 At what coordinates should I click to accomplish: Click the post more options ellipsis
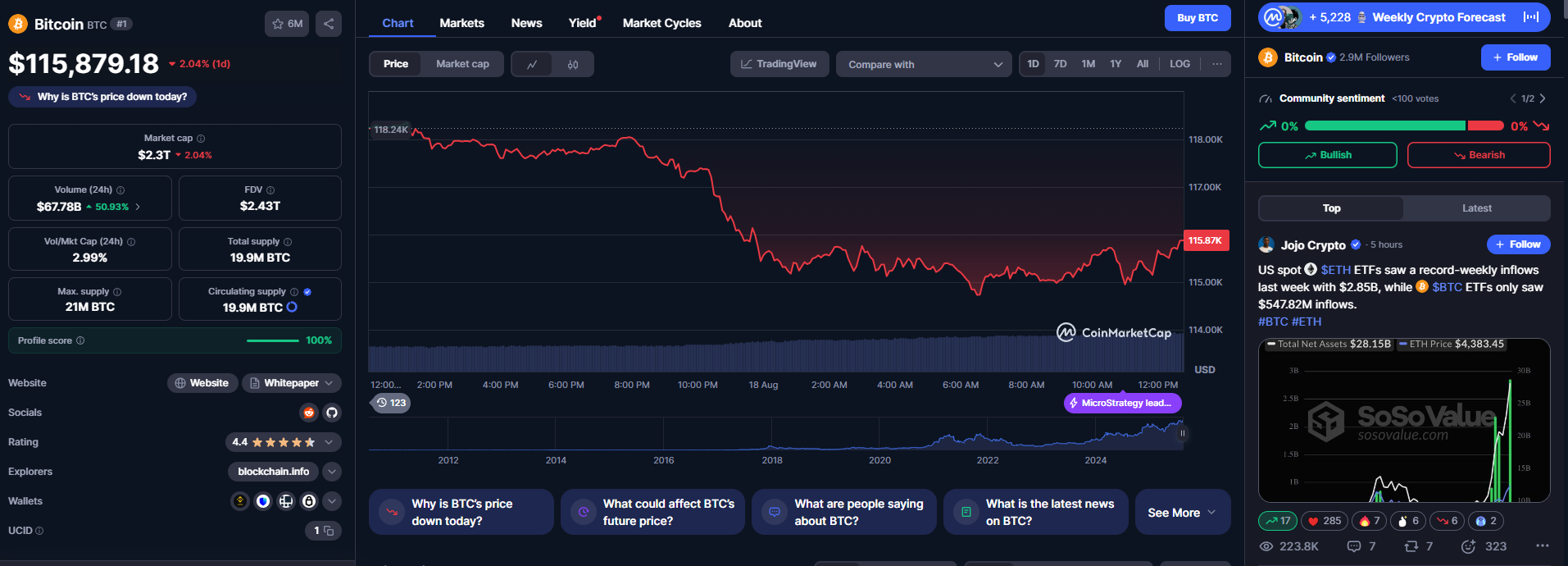[1543, 546]
